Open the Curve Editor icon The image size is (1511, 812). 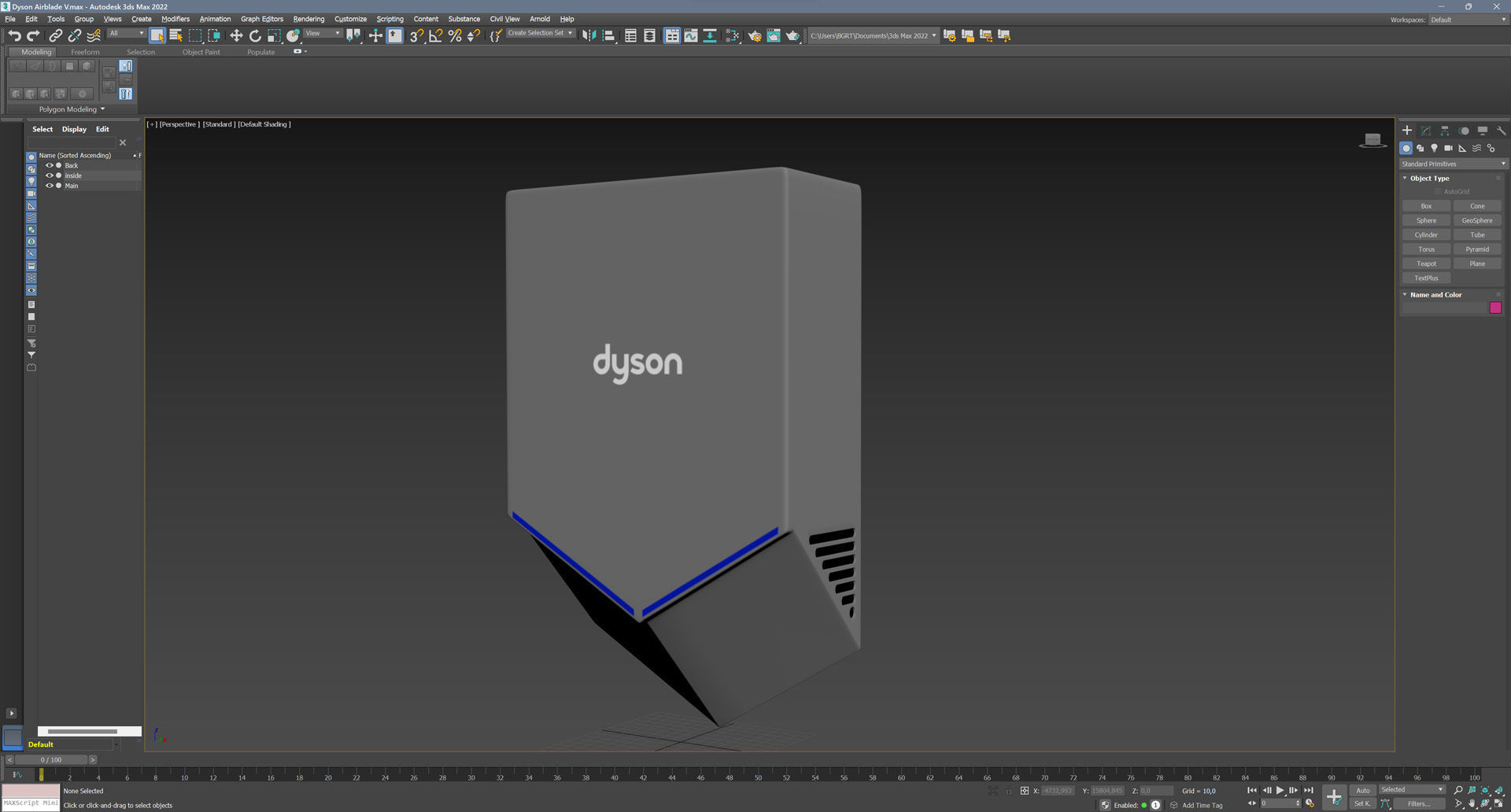pyautogui.click(x=690, y=35)
